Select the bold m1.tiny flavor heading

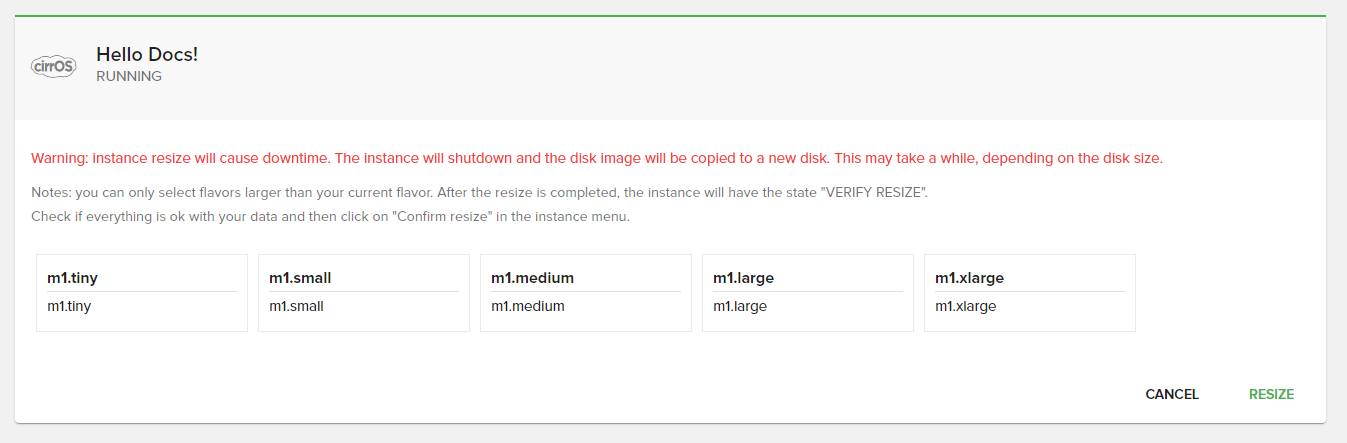[x=73, y=278]
